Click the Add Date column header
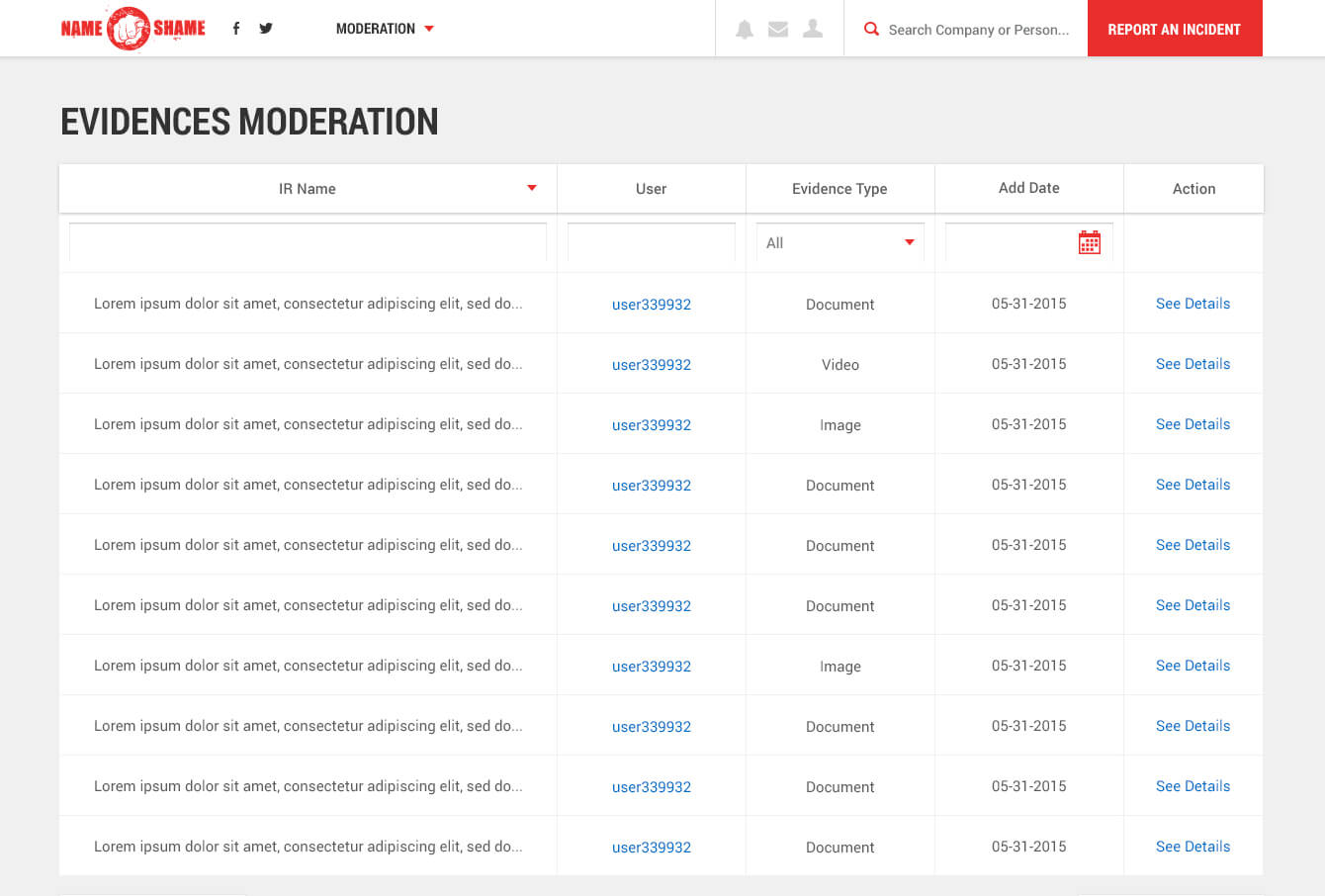This screenshot has height=896, width=1325. [1028, 188]
